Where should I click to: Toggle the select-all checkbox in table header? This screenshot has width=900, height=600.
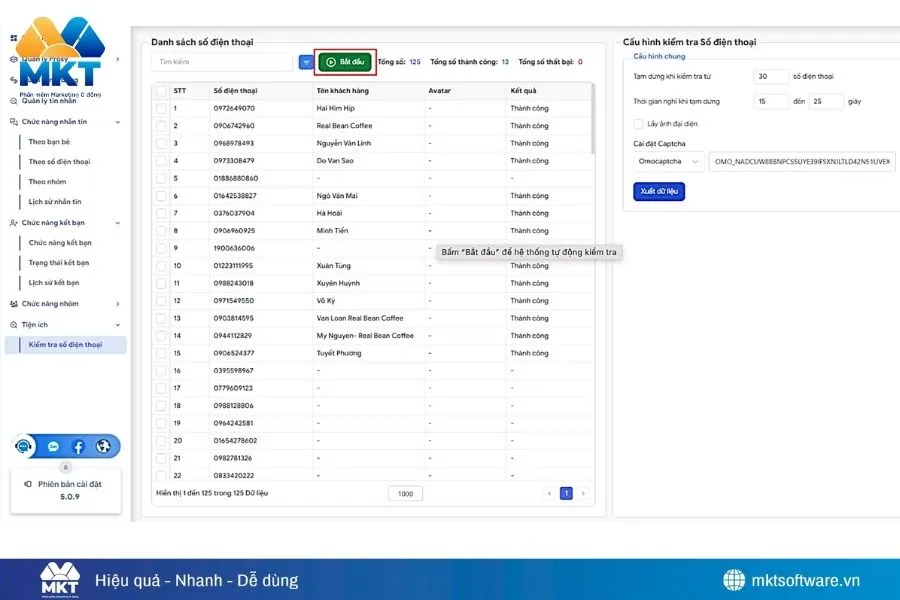pos(161,91)
